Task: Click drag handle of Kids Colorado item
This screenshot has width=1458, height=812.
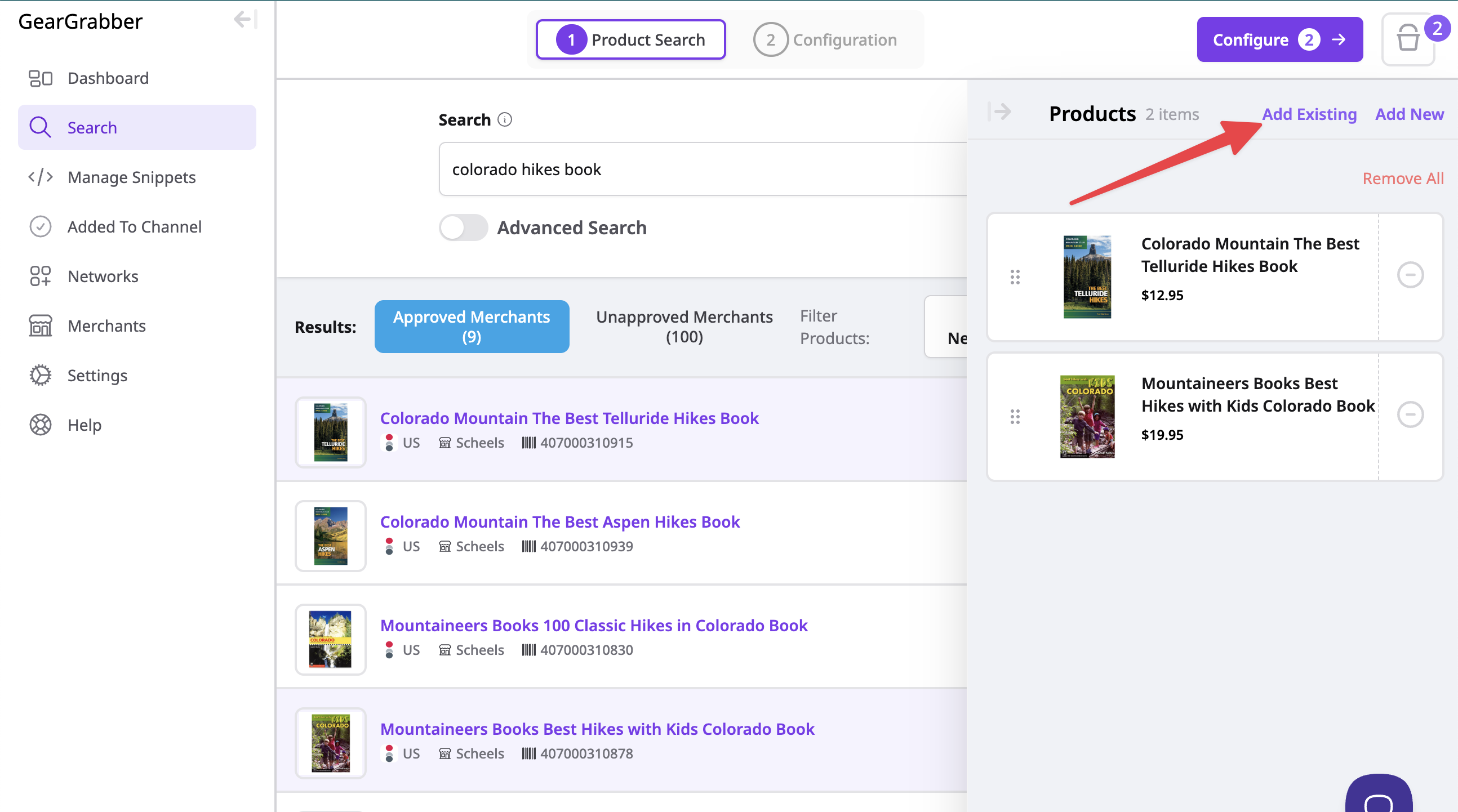Action: pyautogui.click(x=1015, y=417)
